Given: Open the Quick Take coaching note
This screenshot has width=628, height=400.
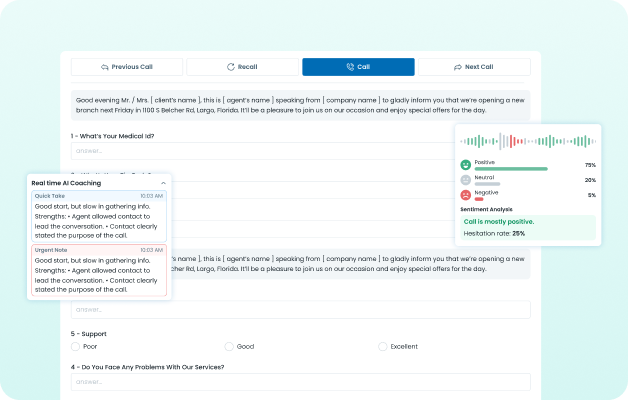Looking at the screenshot, I should point(98,215).
